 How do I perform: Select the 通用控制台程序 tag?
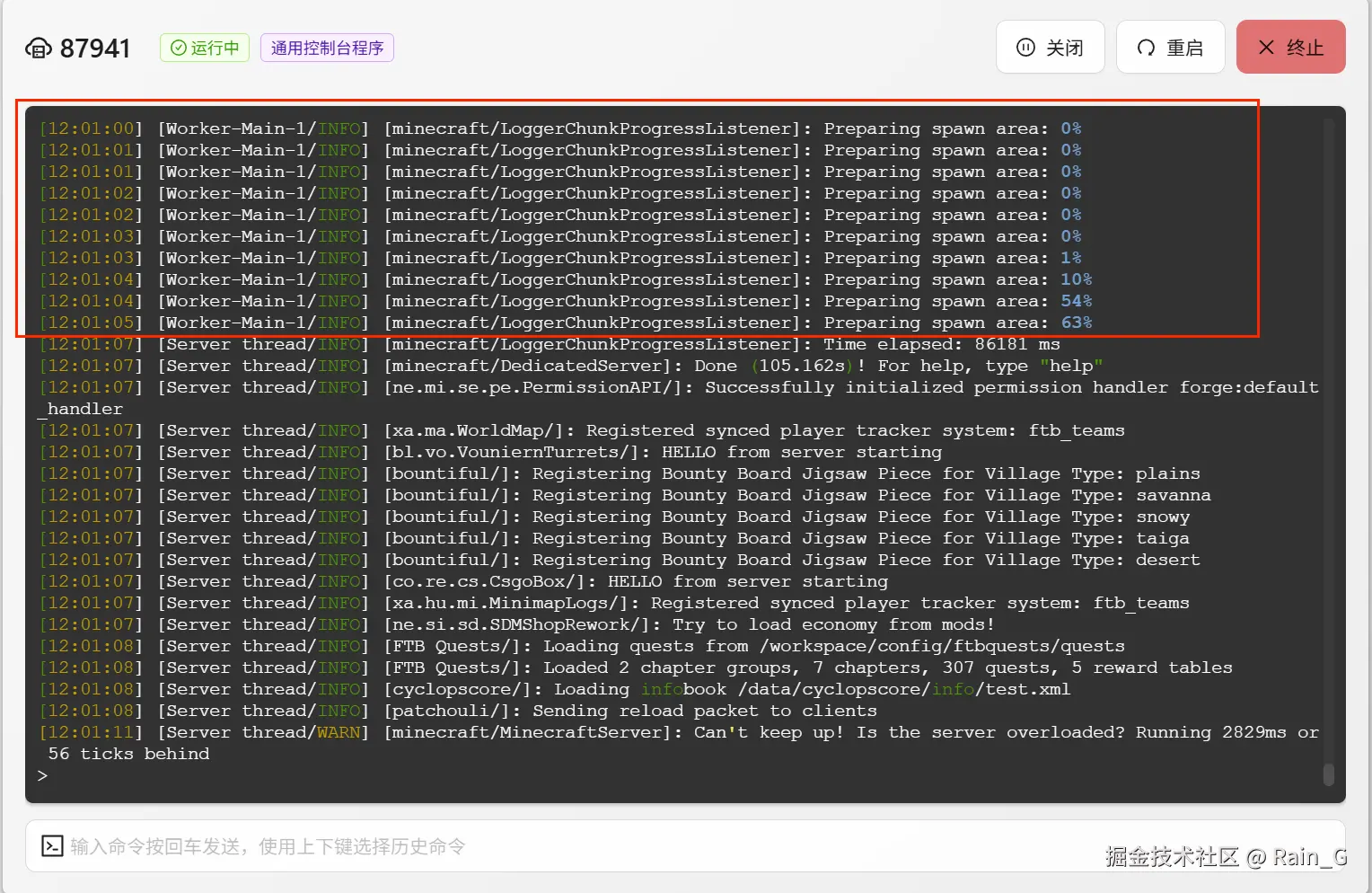[327, 48]
